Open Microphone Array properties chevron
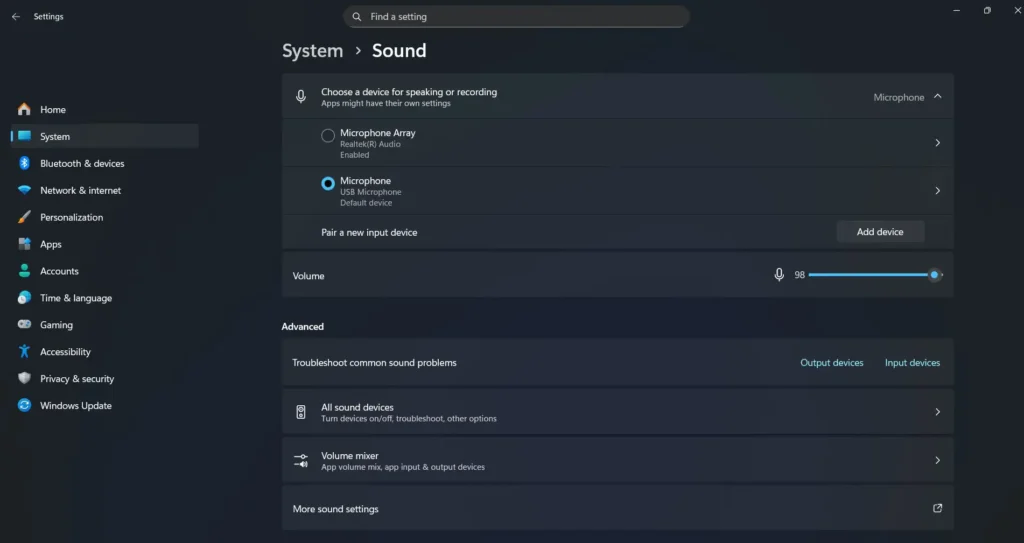The image size is (1024, 543). click(x=937, y=143)
